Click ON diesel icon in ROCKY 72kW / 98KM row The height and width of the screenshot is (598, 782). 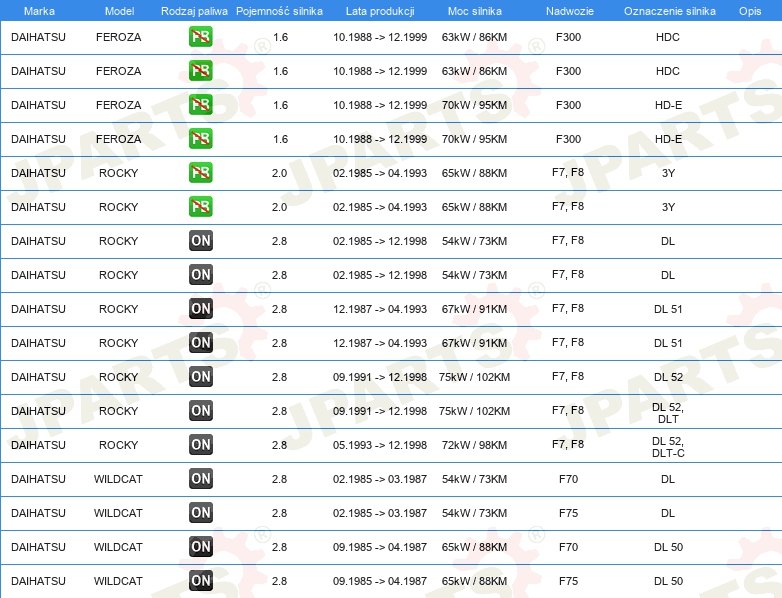(201, 445)
